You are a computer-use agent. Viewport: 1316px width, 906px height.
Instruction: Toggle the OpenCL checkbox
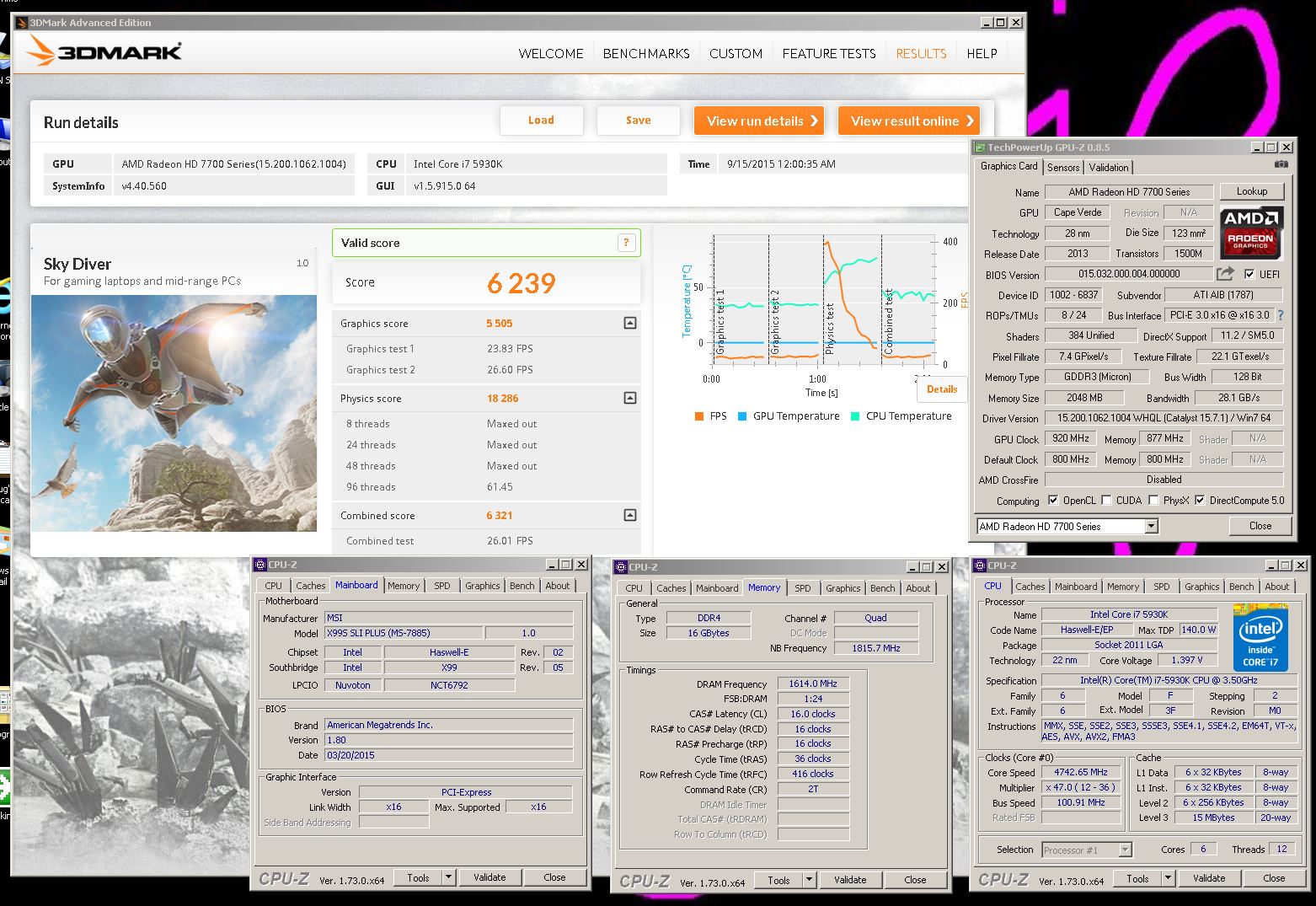point(1053,500)
